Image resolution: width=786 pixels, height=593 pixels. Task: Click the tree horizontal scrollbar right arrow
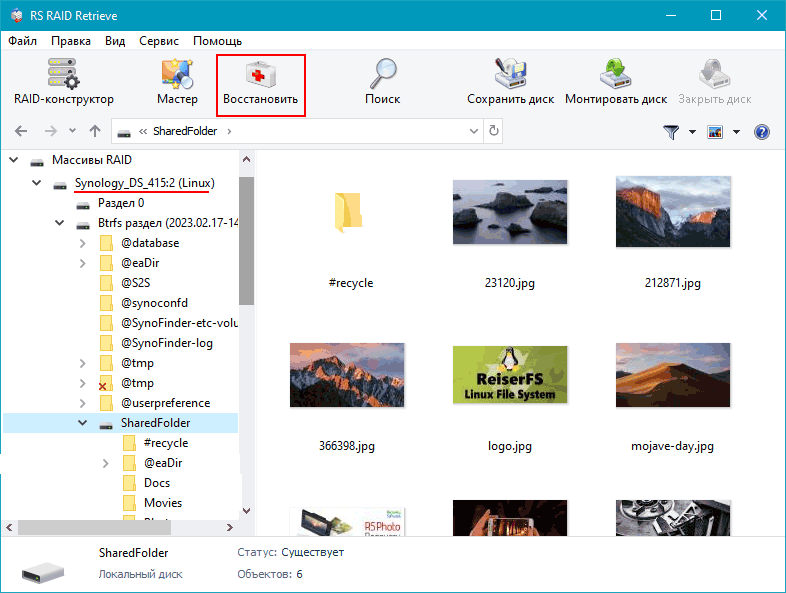coord(230,527)
